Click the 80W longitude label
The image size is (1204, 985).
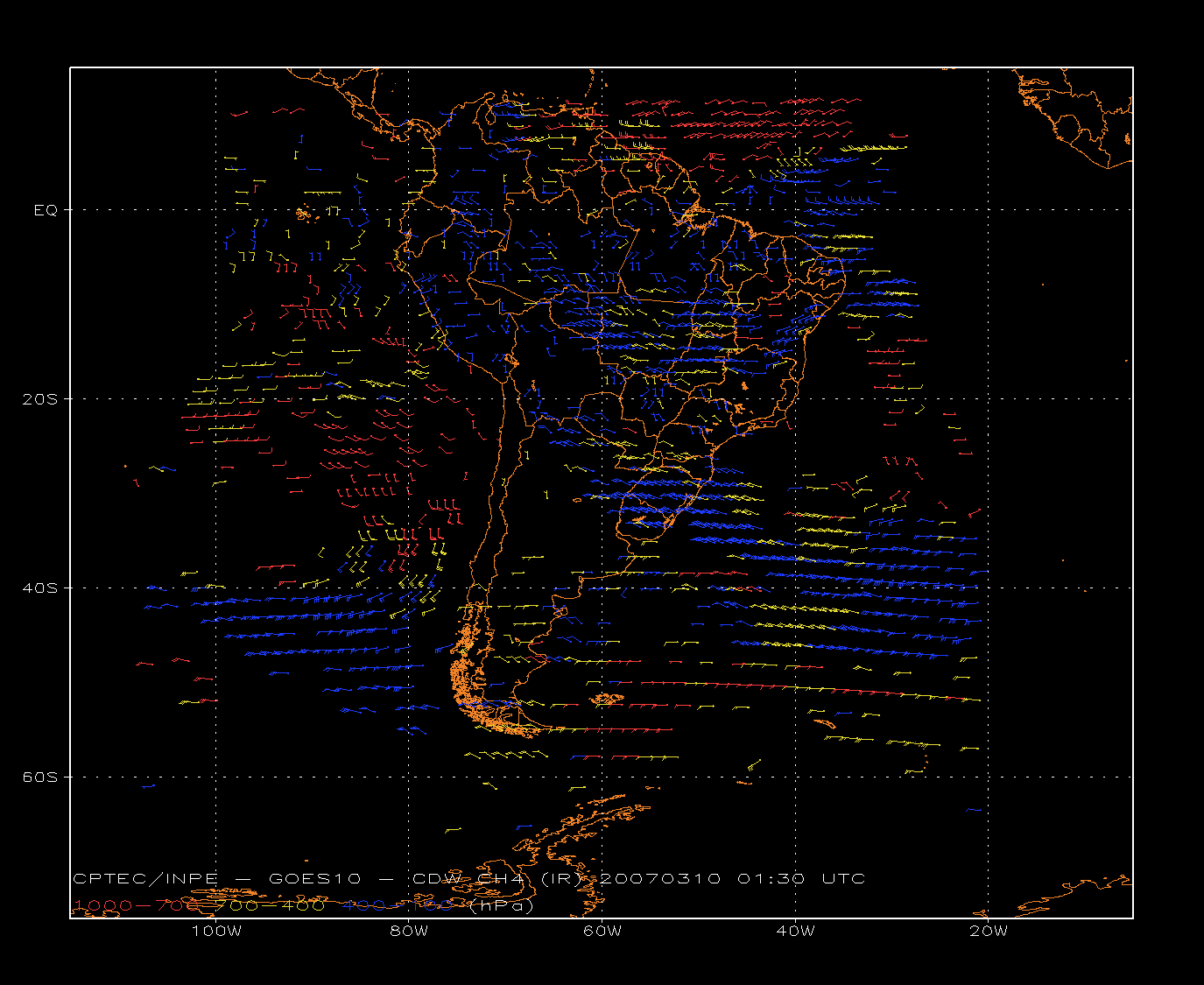click(x=409, y=932)
